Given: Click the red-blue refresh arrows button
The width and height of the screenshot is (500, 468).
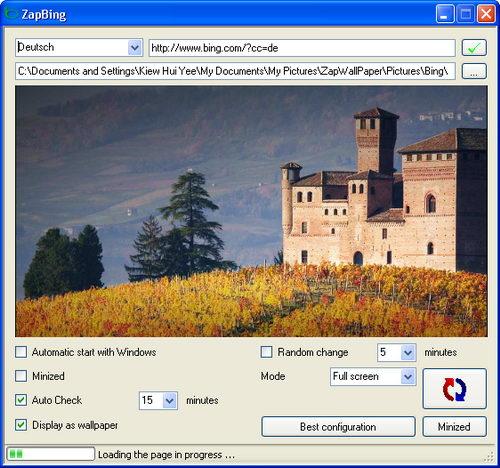Looking at the screenshot, I should click(454, 389).
